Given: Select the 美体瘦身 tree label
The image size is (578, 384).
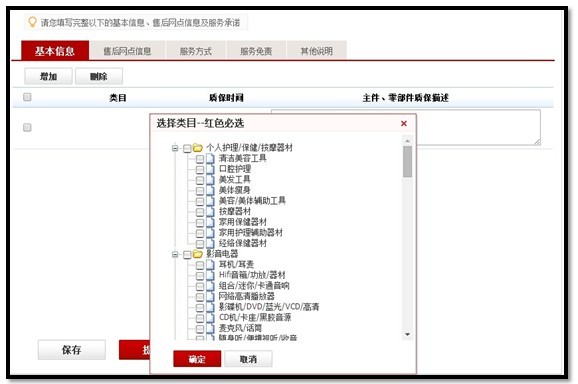Looking at the screenshot, I should coord(235,190).
